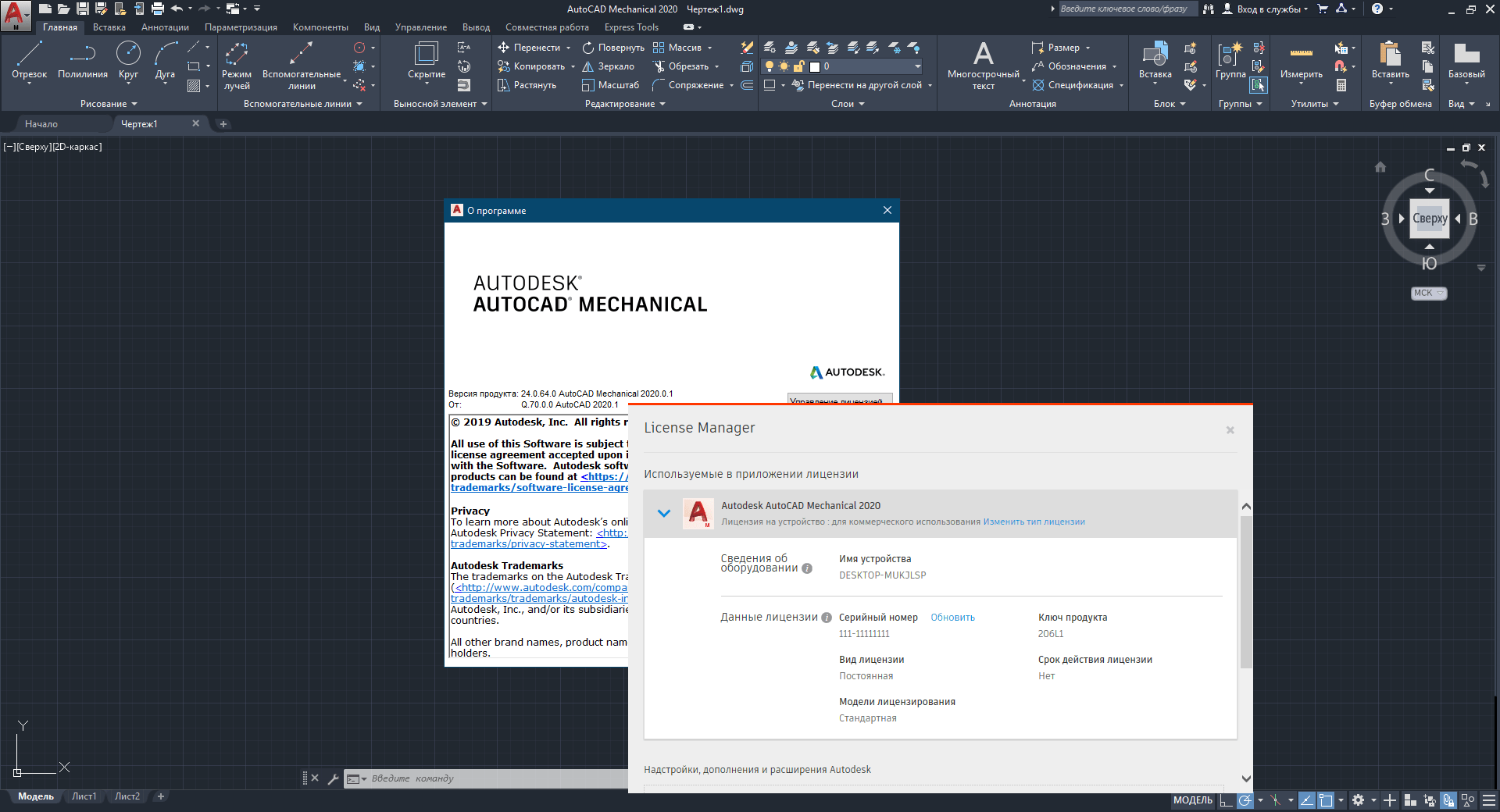Click the Зеркало (mirror) tool
1500x812 pixels.
pos(608,66)
